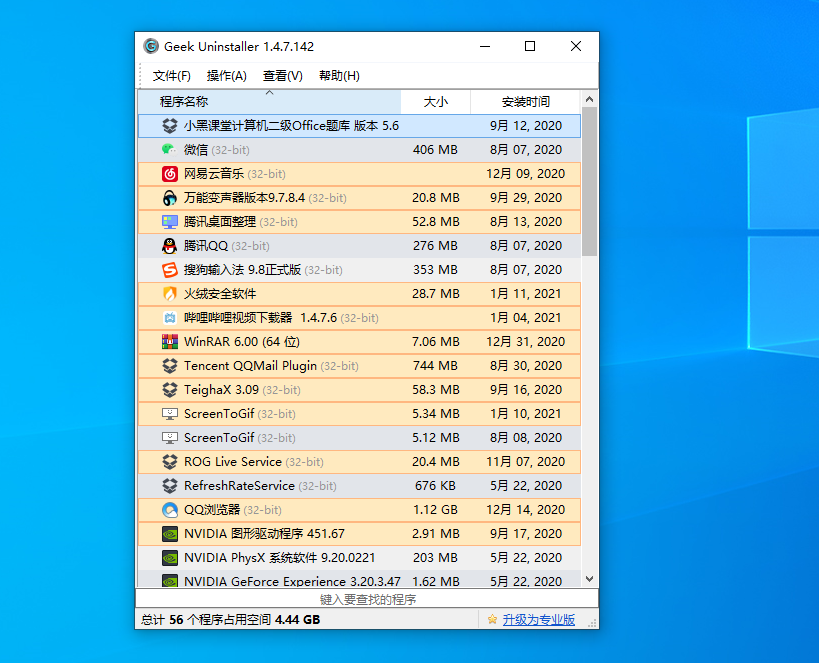Image resolution: width=819 pixels, height=663 pixels.
Task: Click the NVIDIA 图形驱动程序 icon
Action: 170,534
